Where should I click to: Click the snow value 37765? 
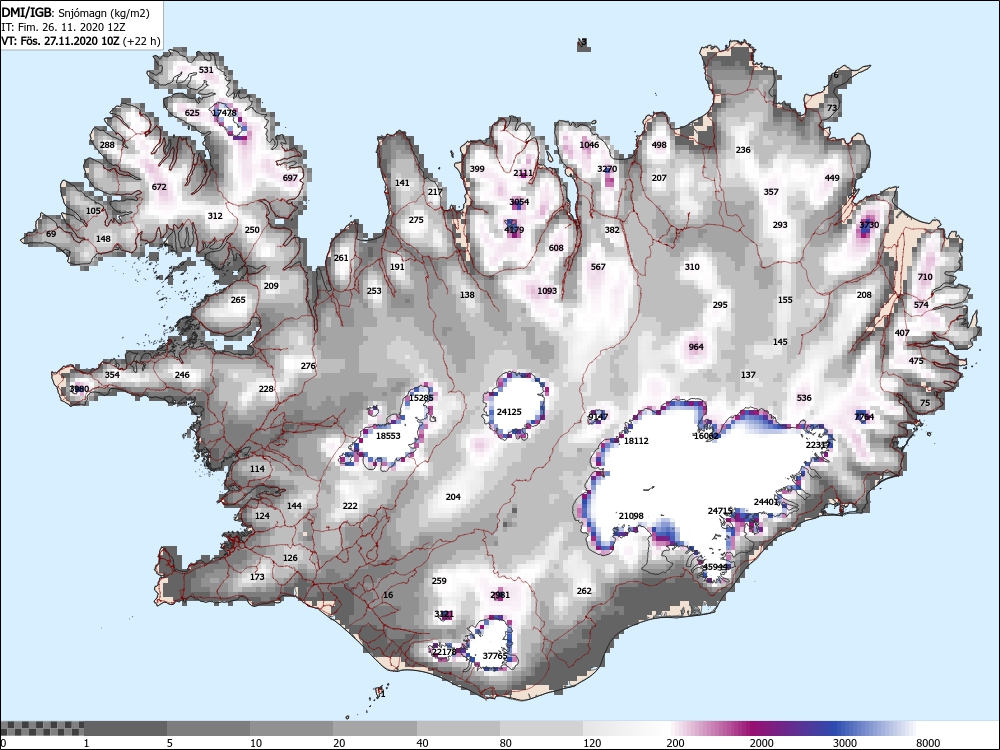click(x=495, y=656)
